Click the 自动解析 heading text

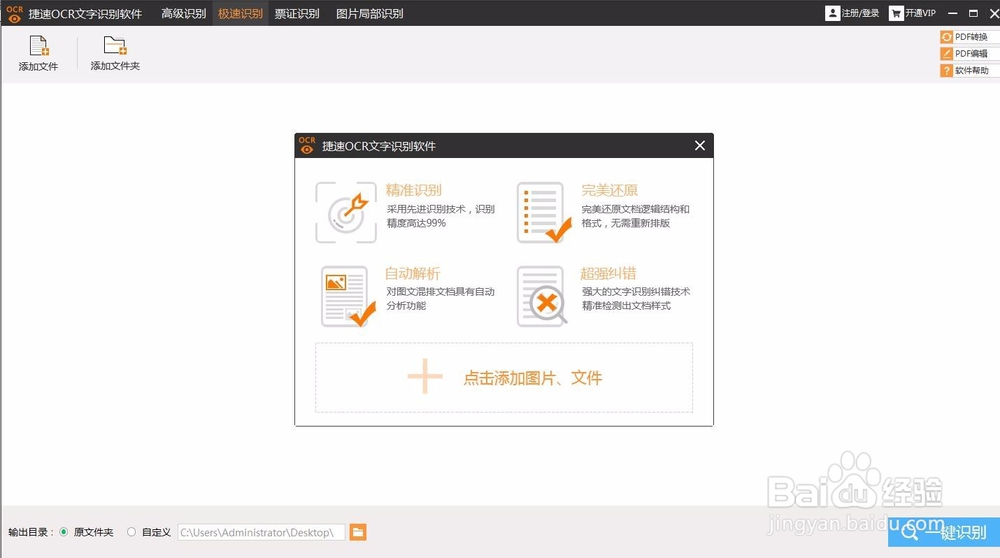click(x=413, y=274)
